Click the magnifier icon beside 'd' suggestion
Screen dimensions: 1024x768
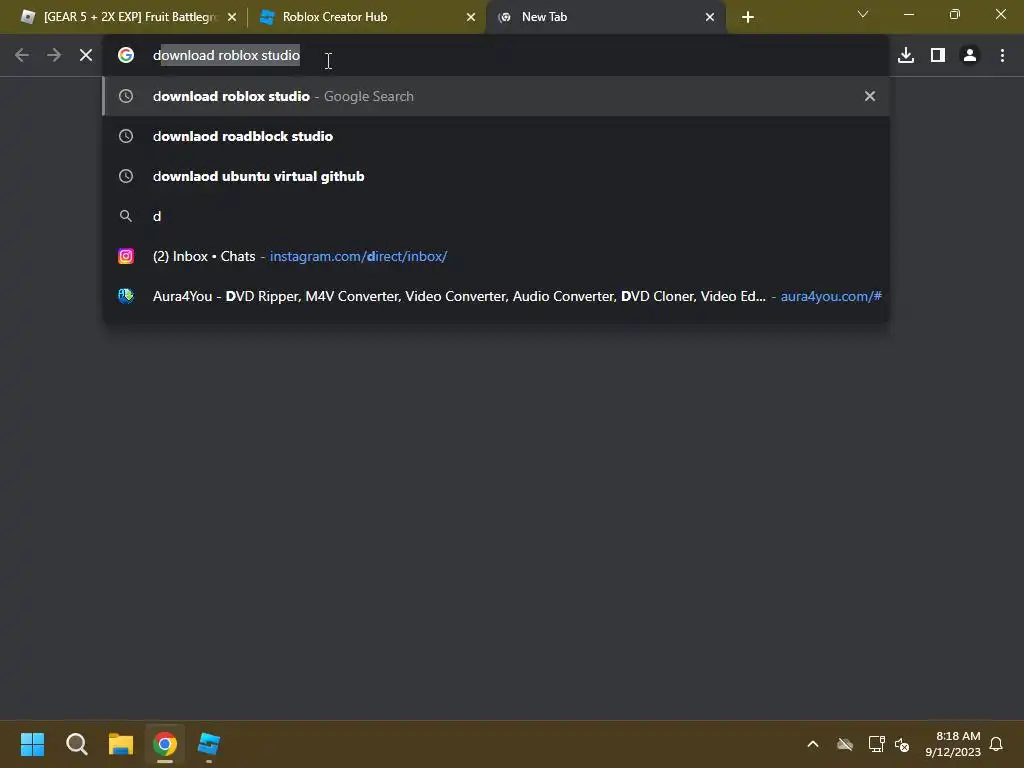tap(126, 216)
